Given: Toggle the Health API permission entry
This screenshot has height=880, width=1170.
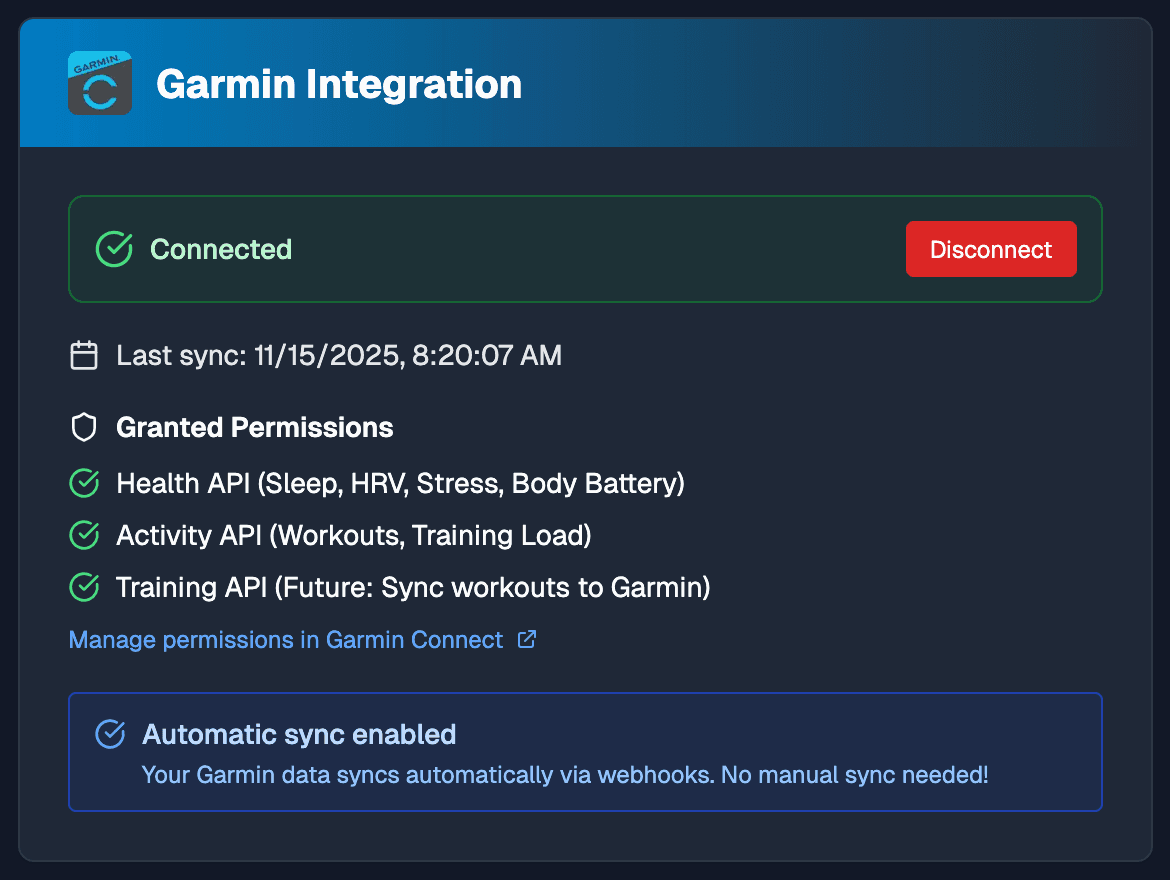Looking at the screenshot, I should [400, 483].
